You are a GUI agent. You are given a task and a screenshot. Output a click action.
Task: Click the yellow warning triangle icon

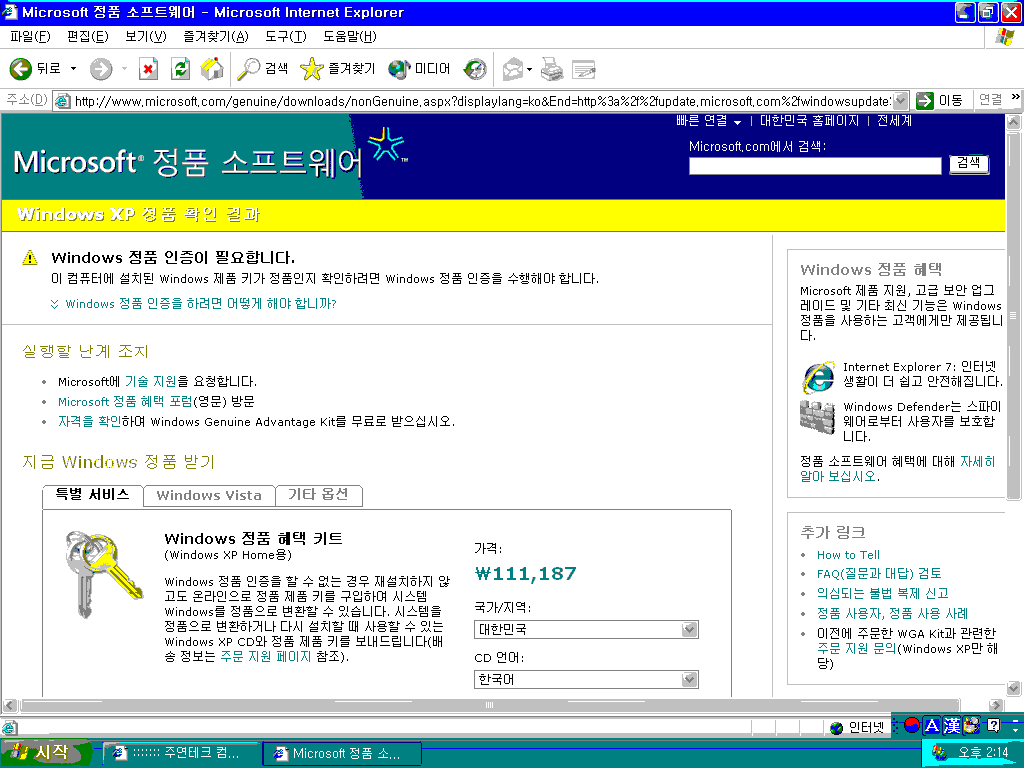30,258
